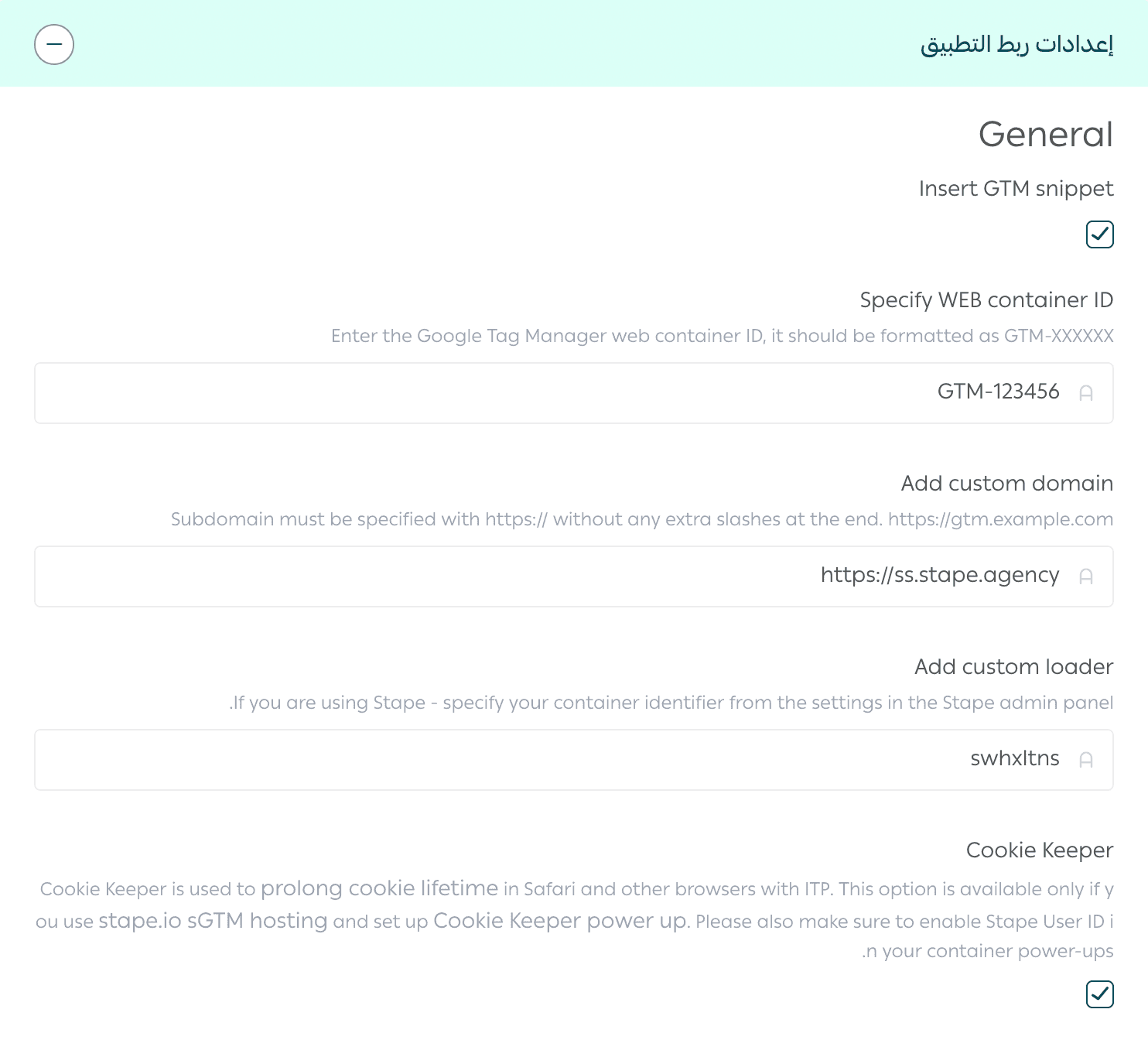
Task: Collapse the app settings section with minus button
Action: (54, 44)
